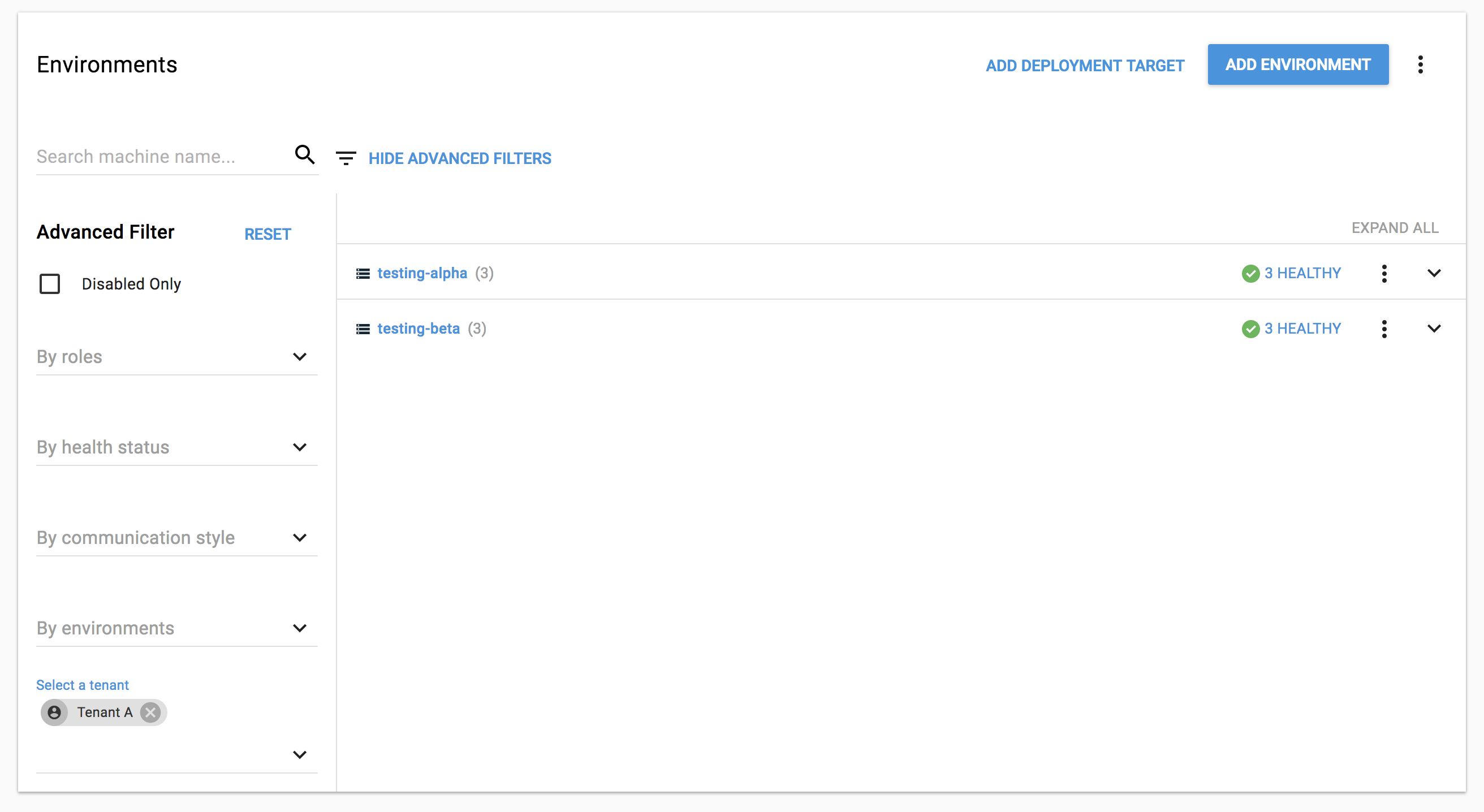
Task: Expand the testing-alpha environment row
Action: 1434,273
